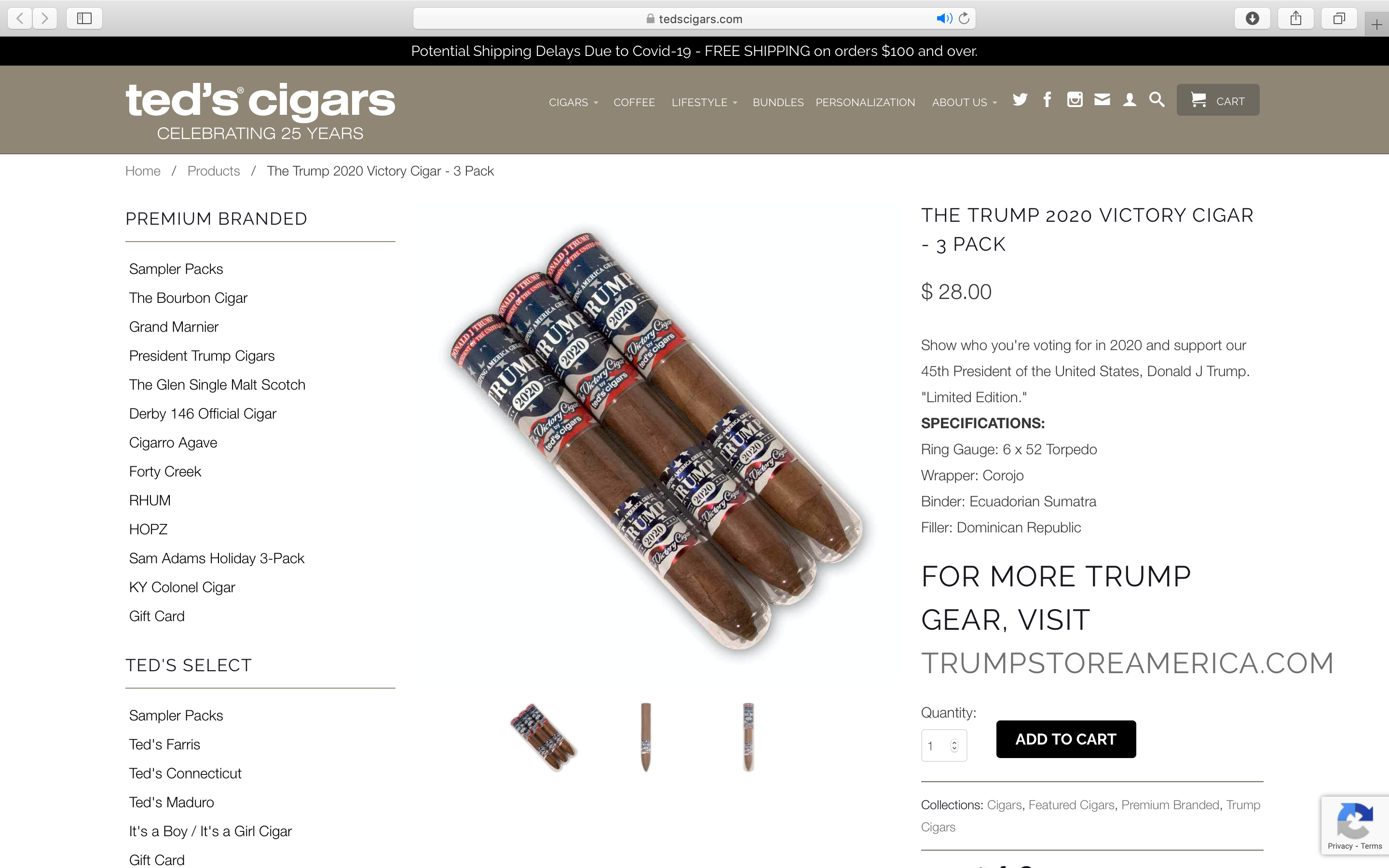1389x868 pixels.
Task: Toggle Safari sidebar button
Action: (84, 18)
